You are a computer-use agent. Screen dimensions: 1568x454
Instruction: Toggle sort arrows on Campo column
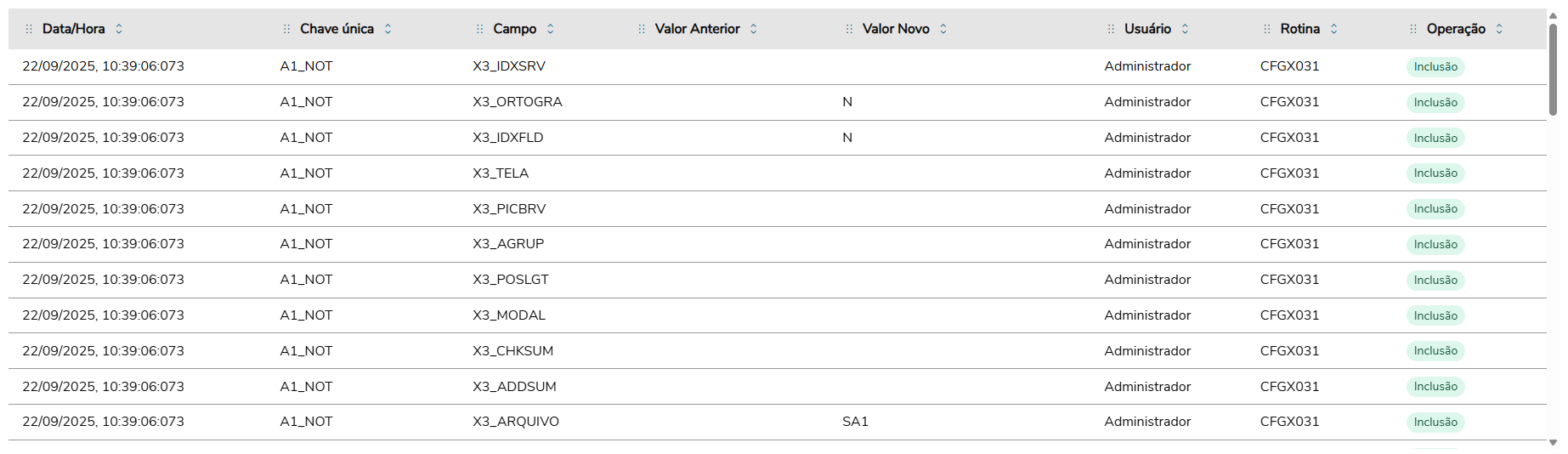click(551, 29)
